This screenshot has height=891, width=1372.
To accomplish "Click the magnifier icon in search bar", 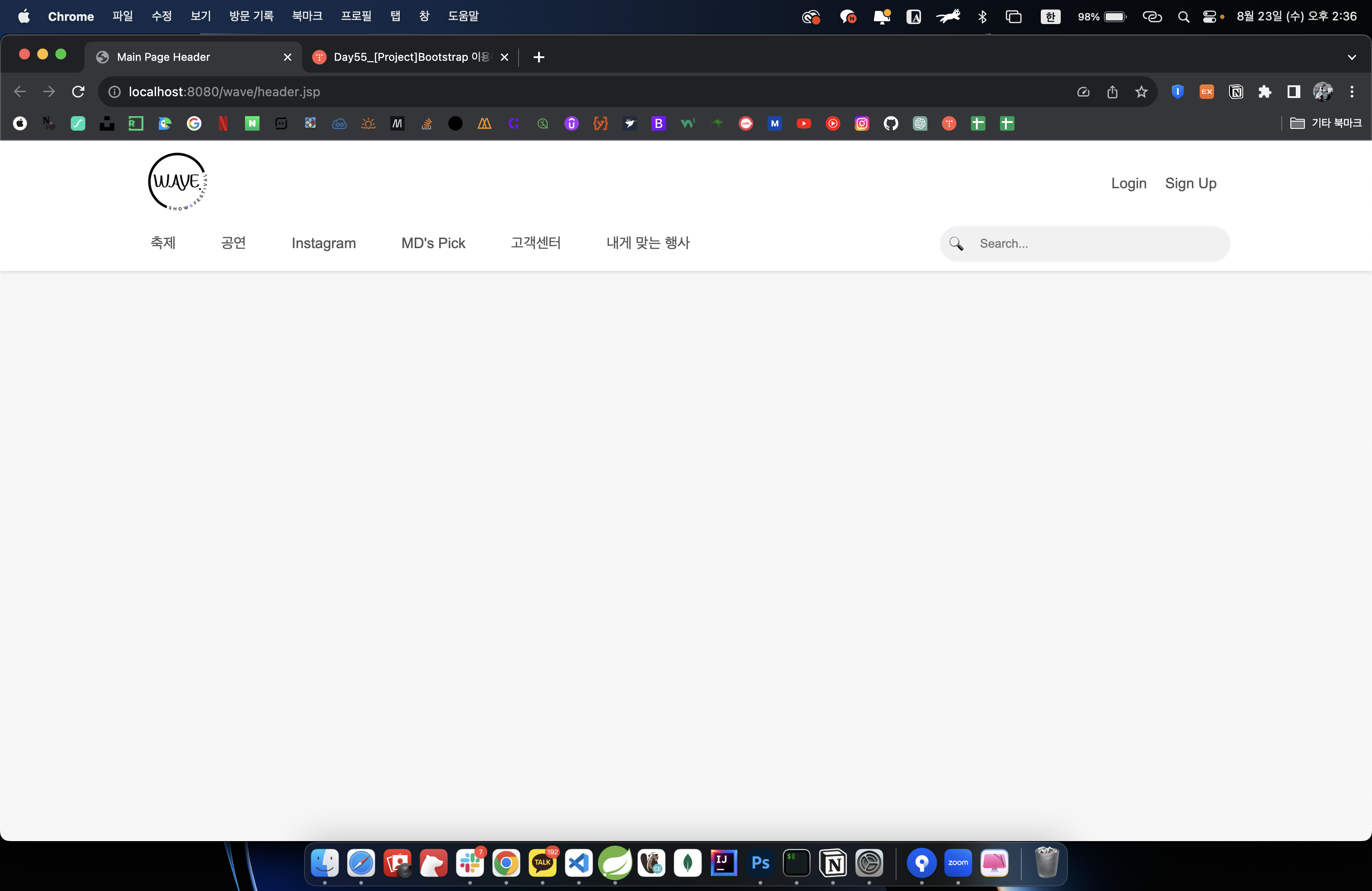I will [x=956, y=244].
